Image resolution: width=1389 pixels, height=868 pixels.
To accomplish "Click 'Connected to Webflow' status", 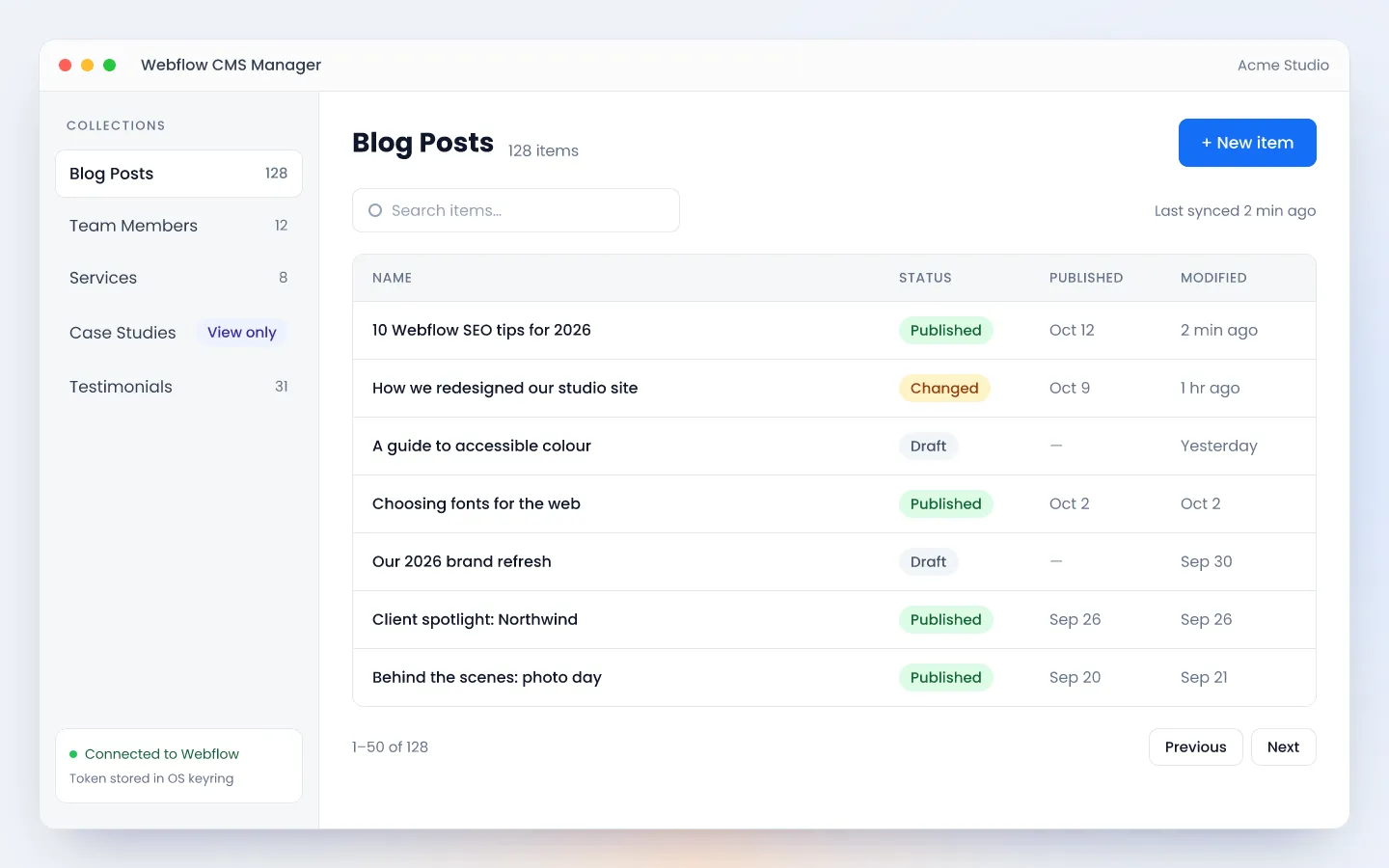I will click(x=162, y=754).
